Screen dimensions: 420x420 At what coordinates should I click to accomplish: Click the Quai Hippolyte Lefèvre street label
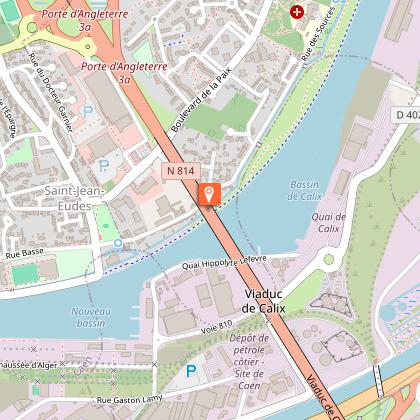[x=224, y=263]
